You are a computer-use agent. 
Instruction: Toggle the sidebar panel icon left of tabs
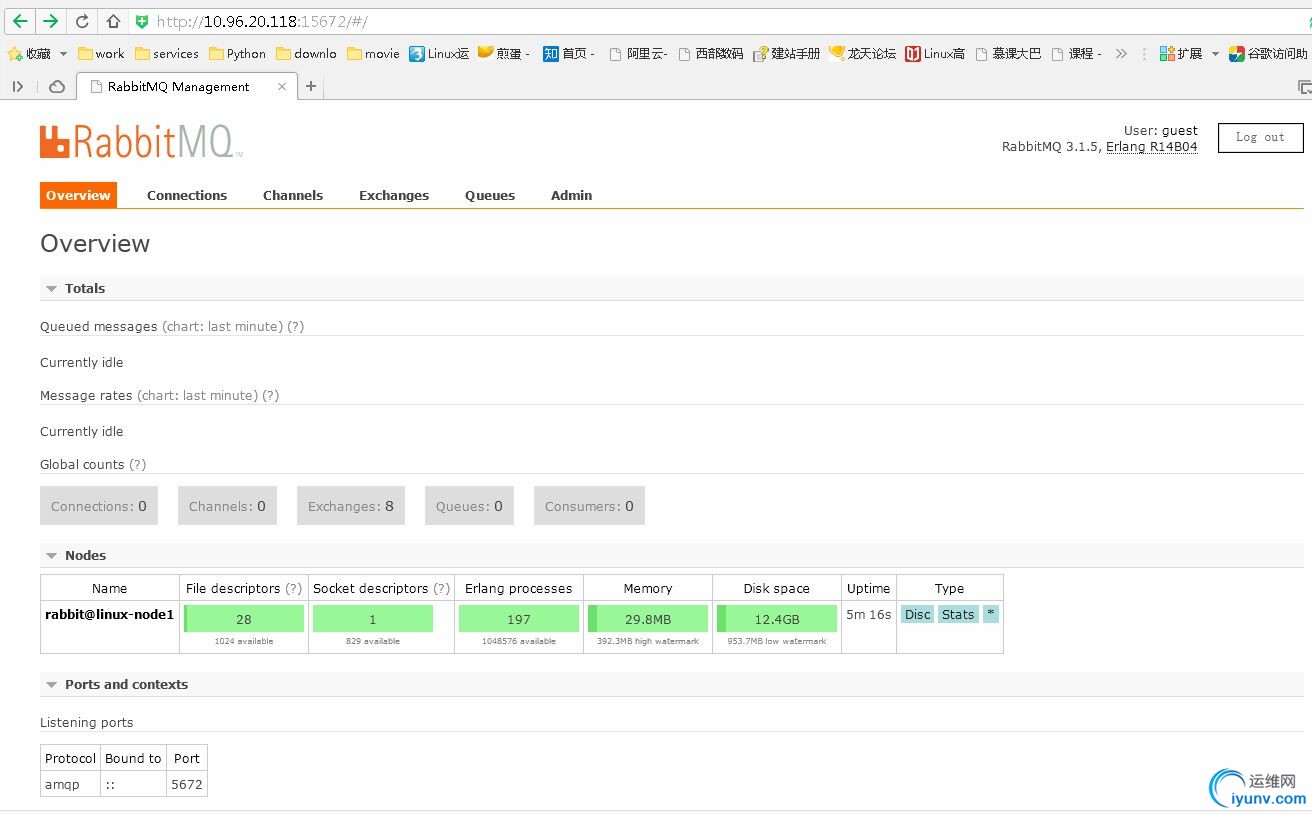coord(18,87)
